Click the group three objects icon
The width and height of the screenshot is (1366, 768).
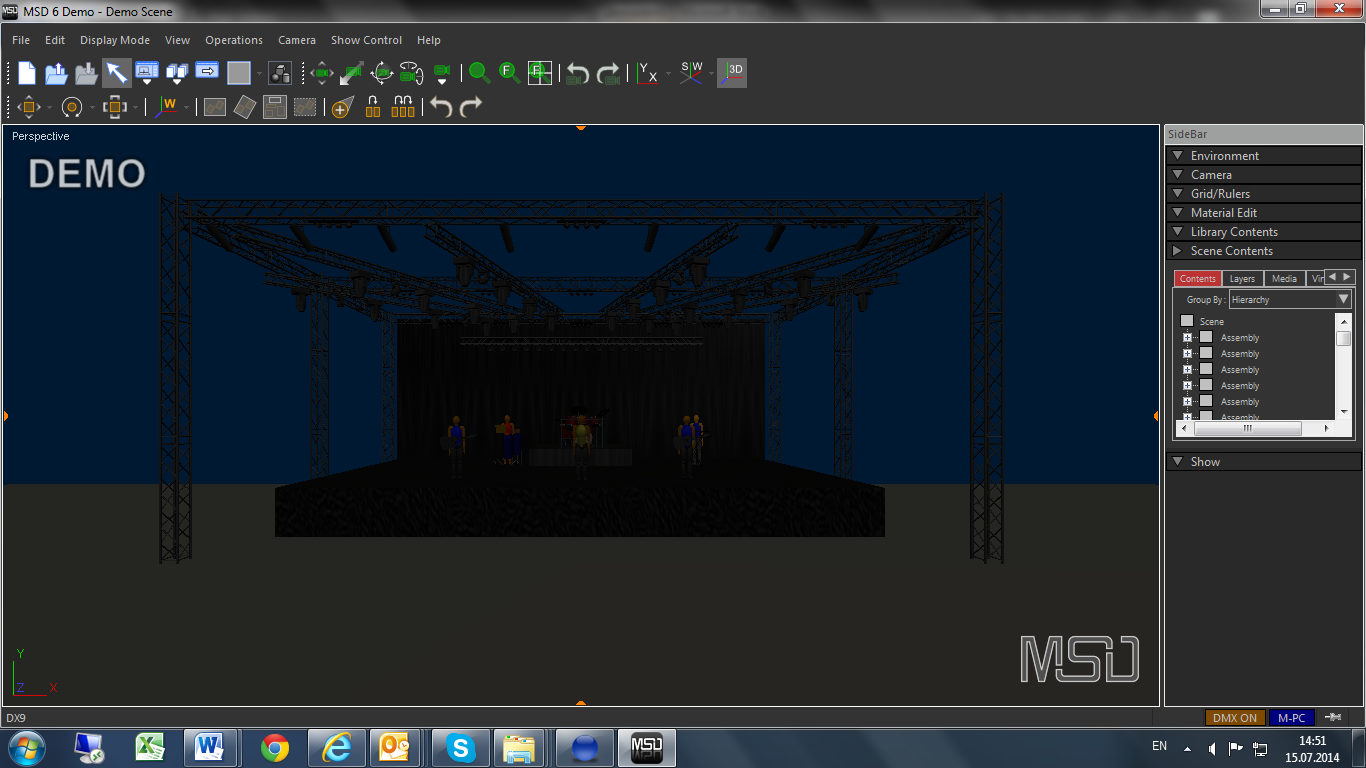pyautogui.click(x=403, y=107)
